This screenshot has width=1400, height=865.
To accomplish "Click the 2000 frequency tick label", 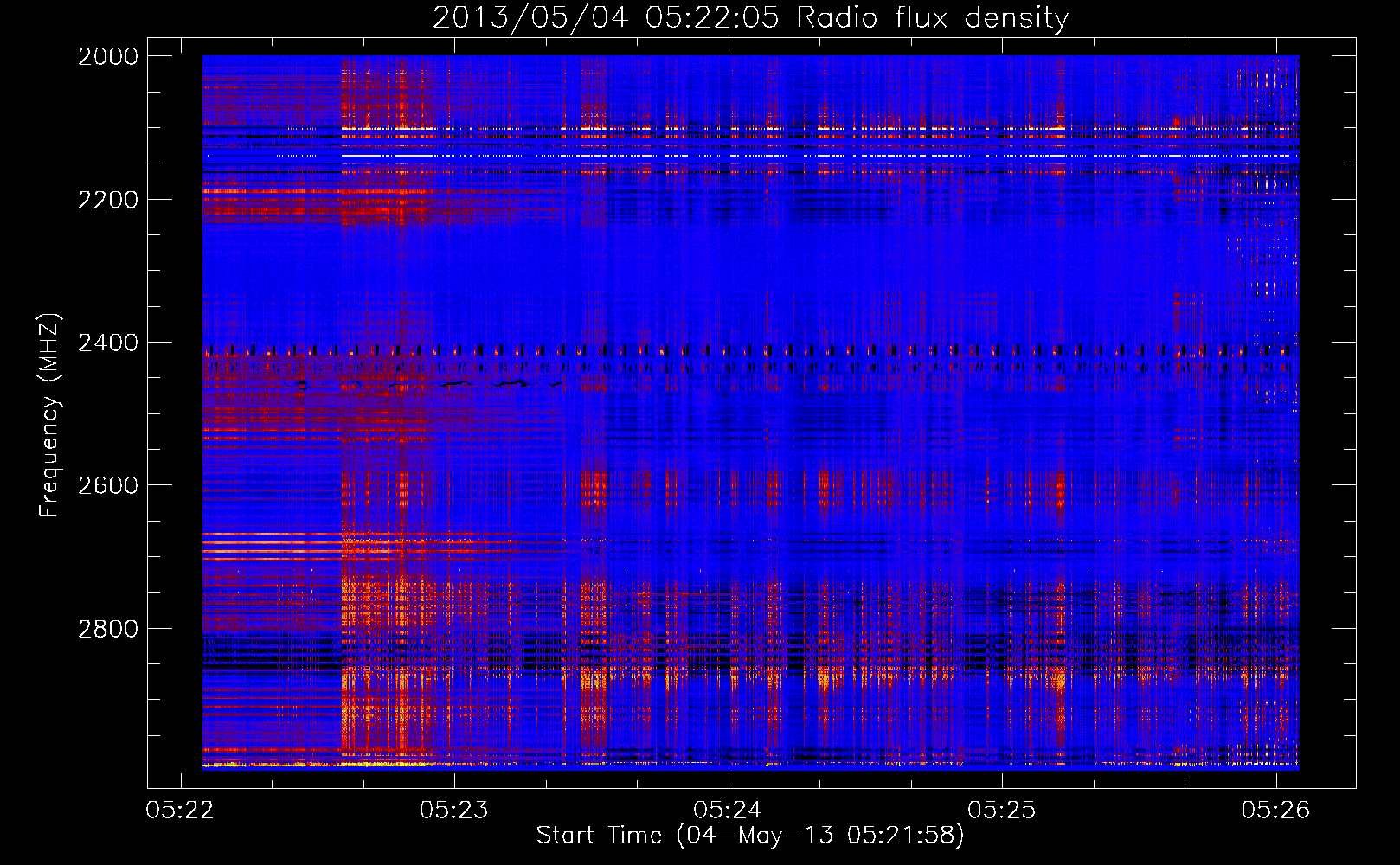I will coord(108,56).
